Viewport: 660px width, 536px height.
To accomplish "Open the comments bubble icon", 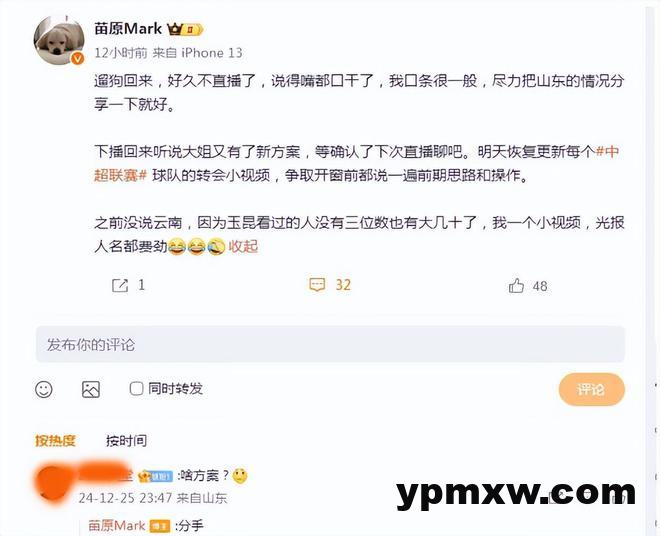I will [x=317, y=285].
